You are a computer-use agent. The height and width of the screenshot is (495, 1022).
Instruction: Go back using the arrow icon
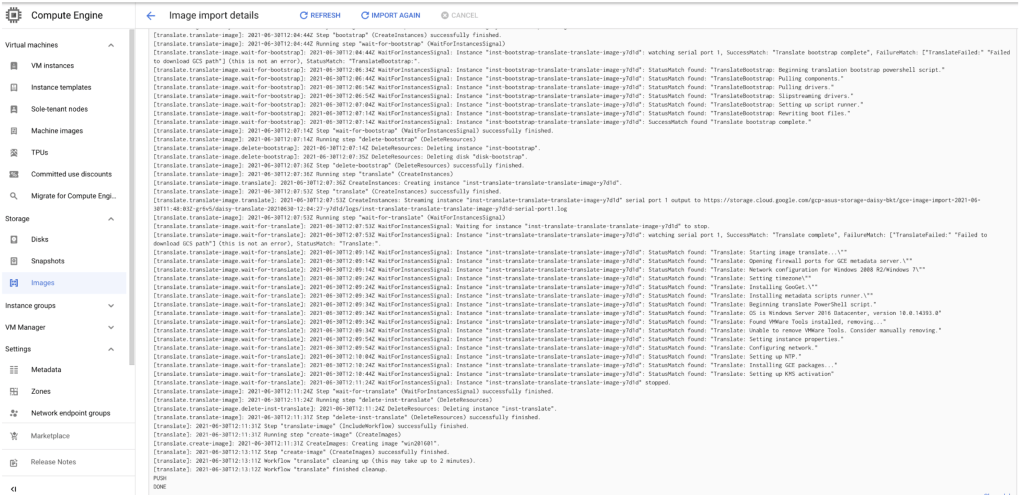click(x=151, y=16)
